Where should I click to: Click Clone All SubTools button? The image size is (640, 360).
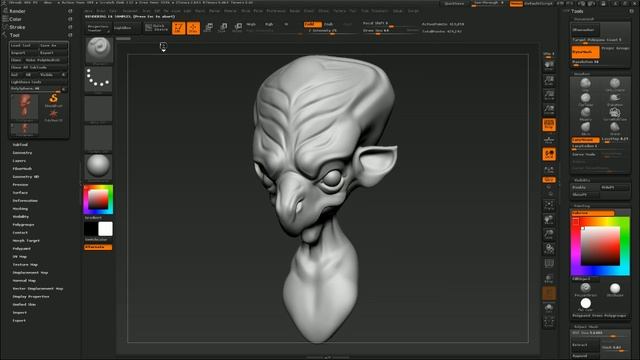[x=38, y=67]
